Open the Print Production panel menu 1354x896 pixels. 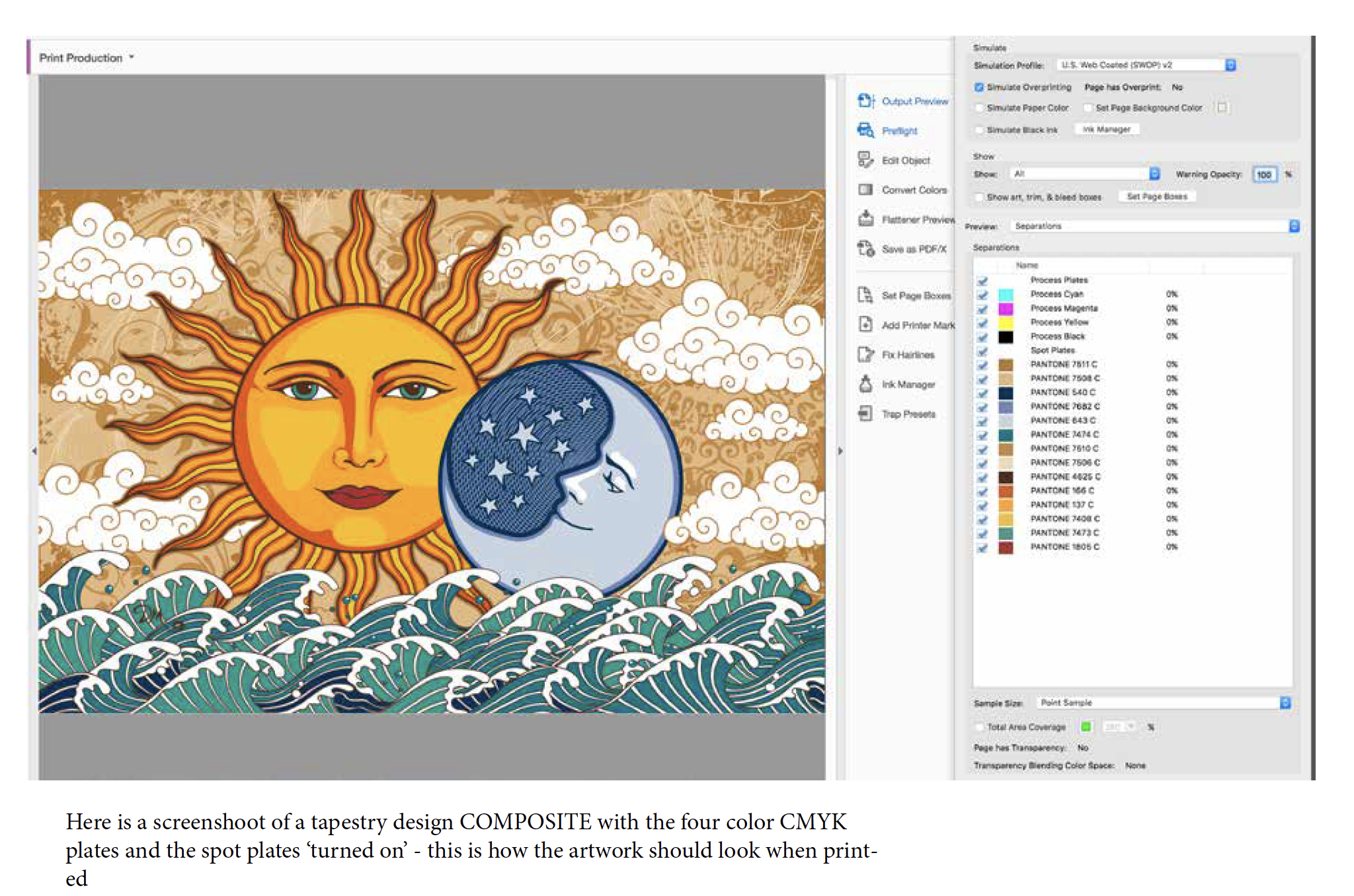pyautogui.click(x=132, y=57)
